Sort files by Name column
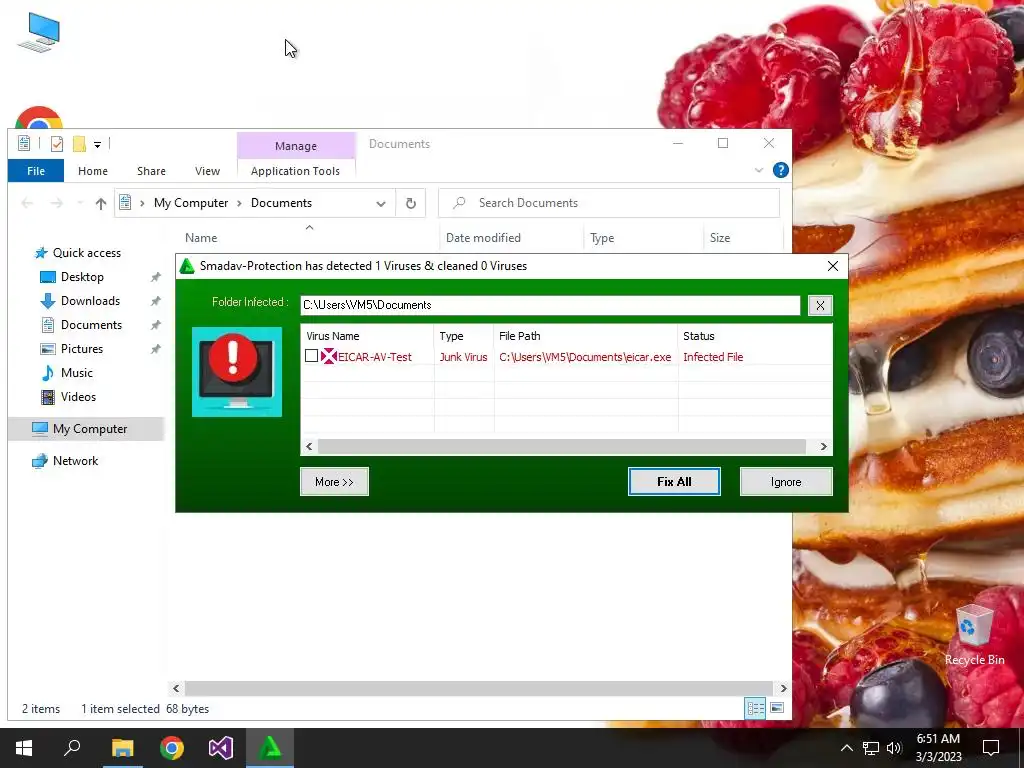The width and height of the screenshot is (1024, 768). point(201,238)
